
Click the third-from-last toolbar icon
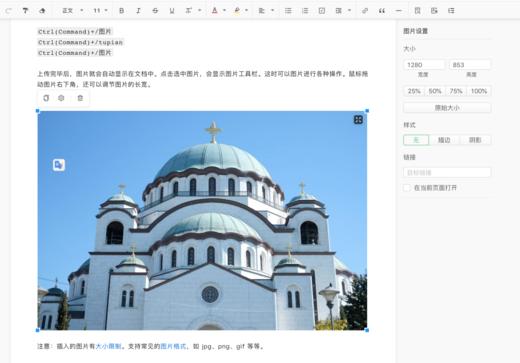(x=417, y=11)
